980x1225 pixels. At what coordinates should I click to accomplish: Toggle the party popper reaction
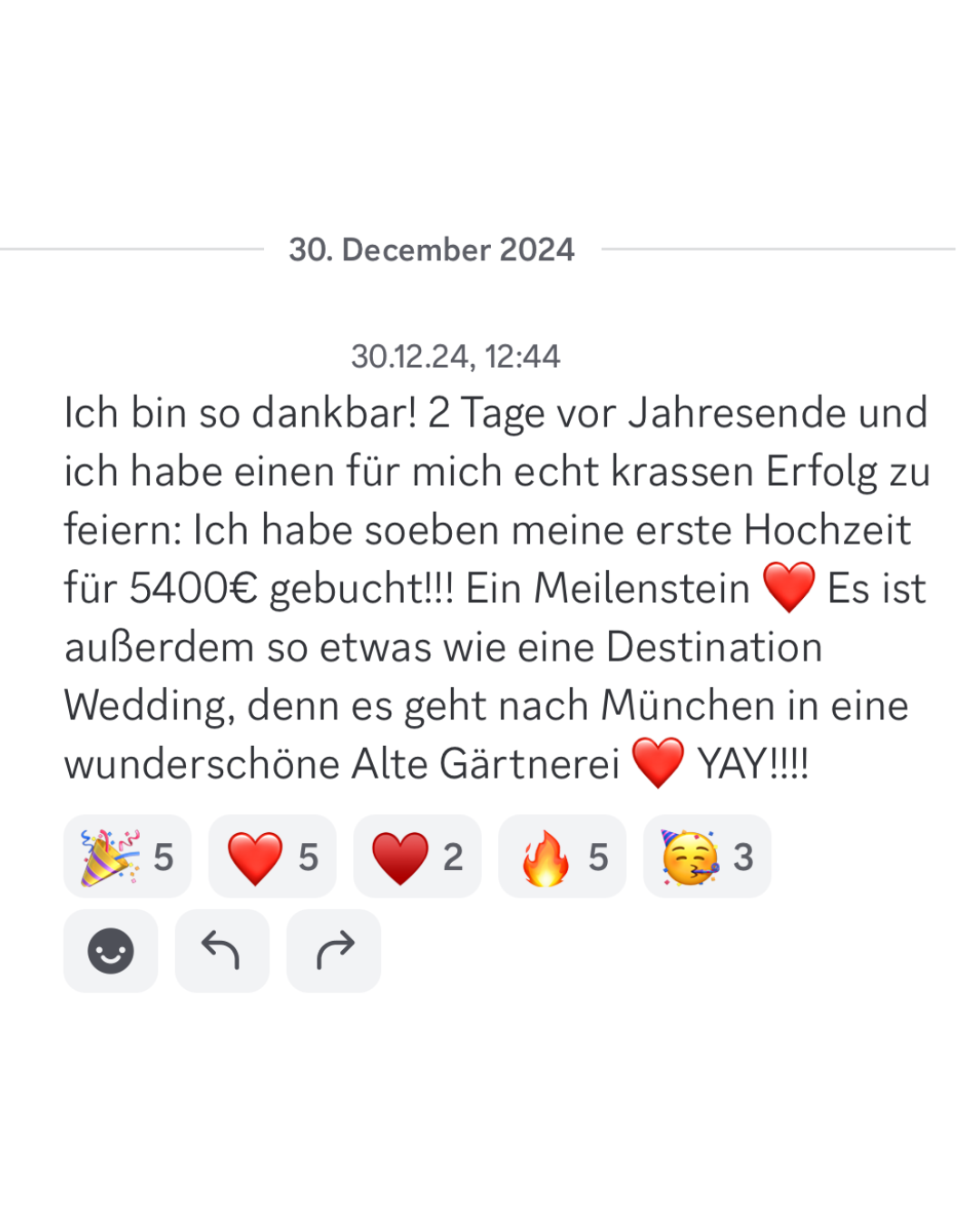pyautogui.click(x=127, y=856)
